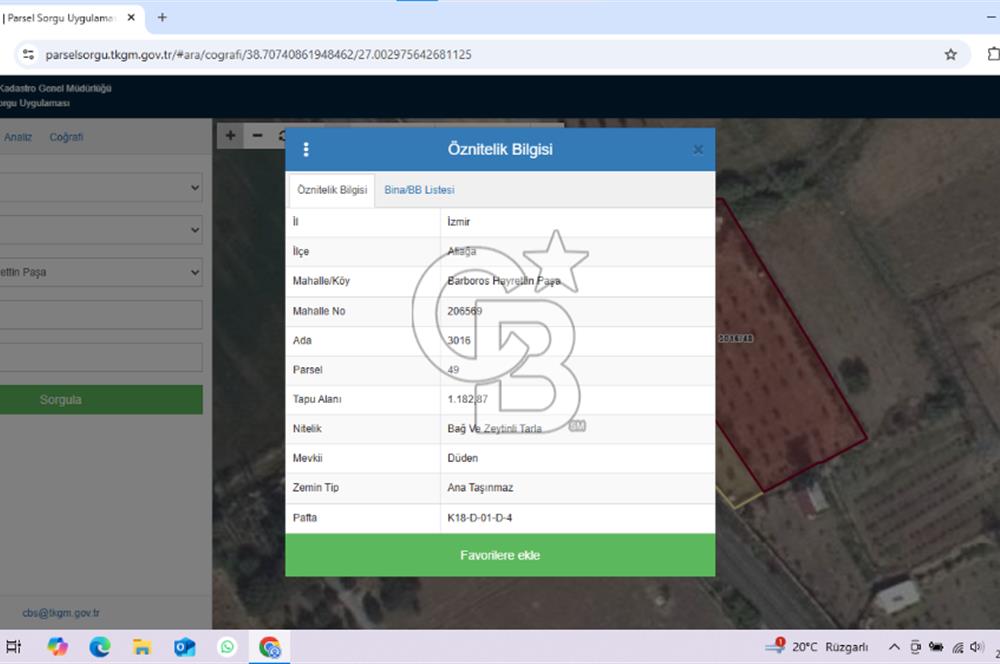The width and height of the screenshot is (1000, 664).
Task: Open Outlook from the taskbar
Action: [184, 647]
